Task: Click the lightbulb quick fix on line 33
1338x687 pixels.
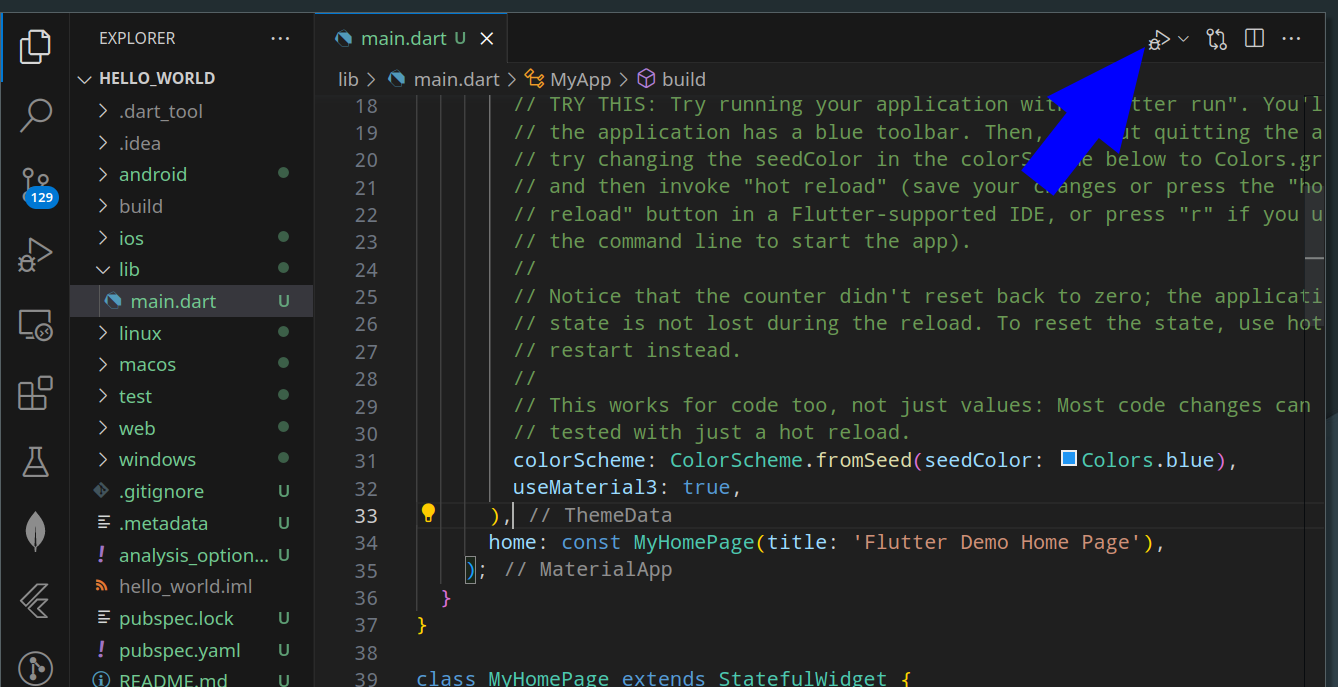Action: tap(429, 513)
